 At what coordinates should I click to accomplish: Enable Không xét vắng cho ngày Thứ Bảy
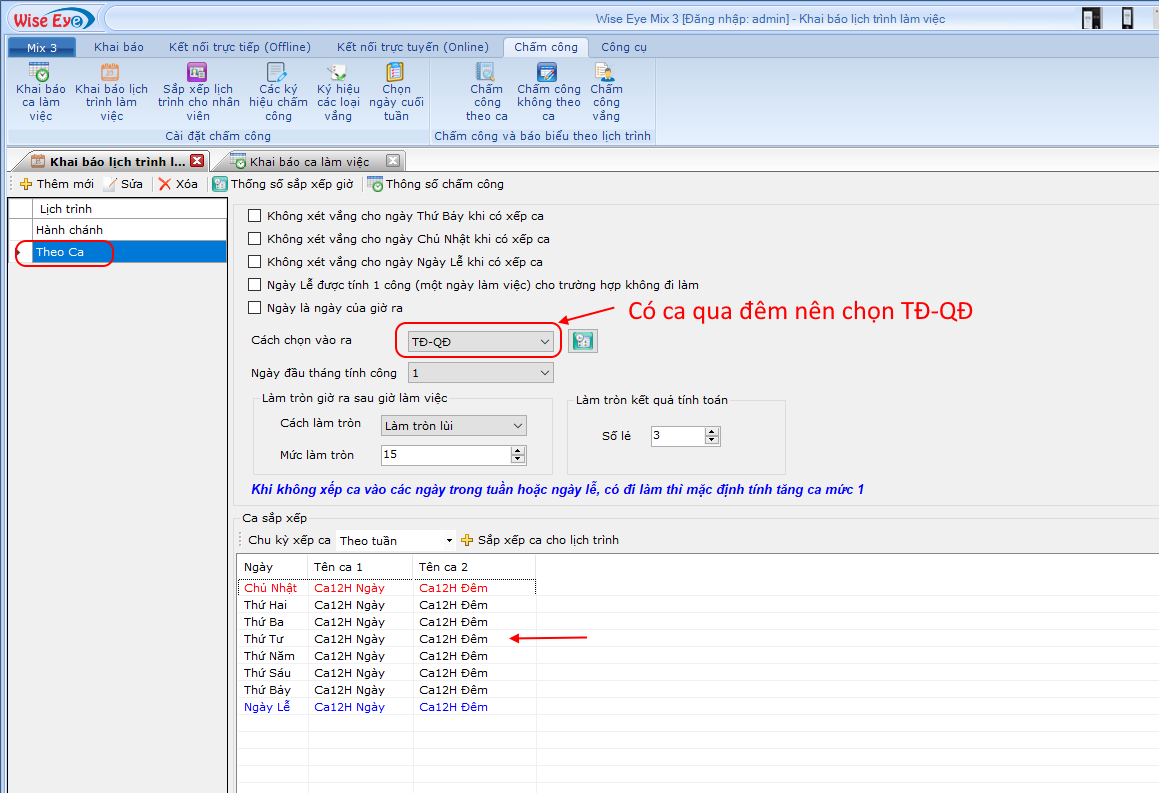tap(255, 216)
